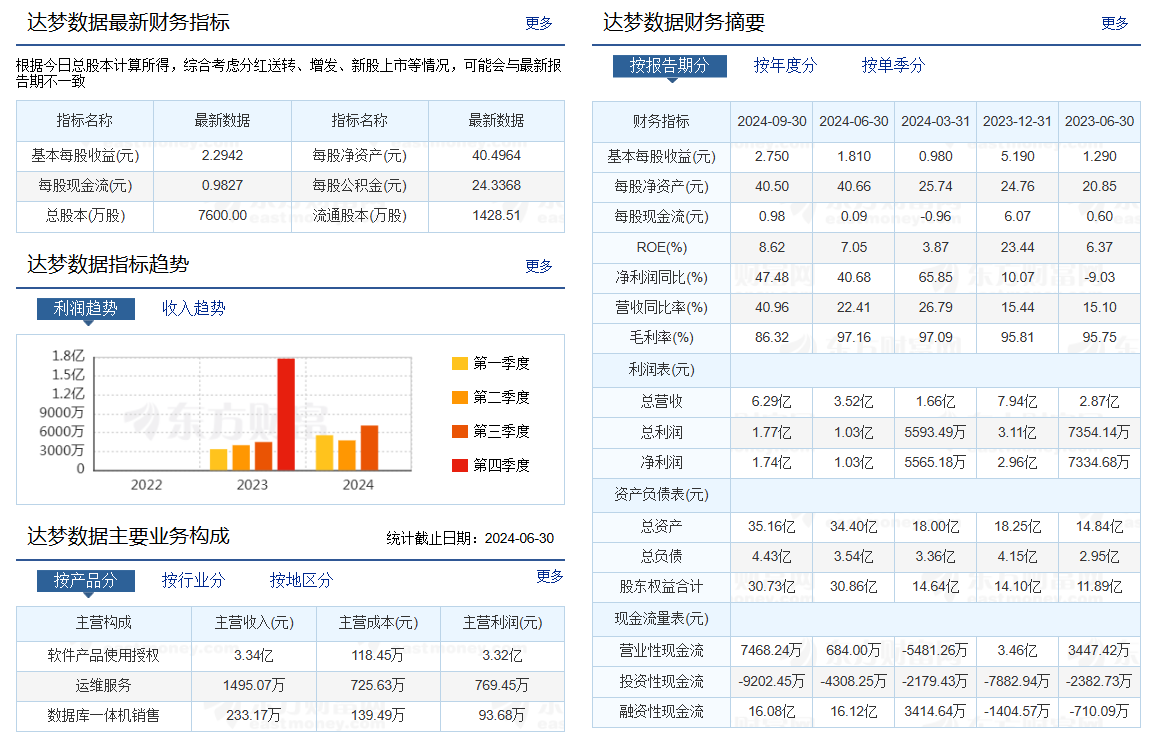This screenshot has height=741, width=1160.
Task: Click the 财务指标 header cell
Action: point(661,121)
